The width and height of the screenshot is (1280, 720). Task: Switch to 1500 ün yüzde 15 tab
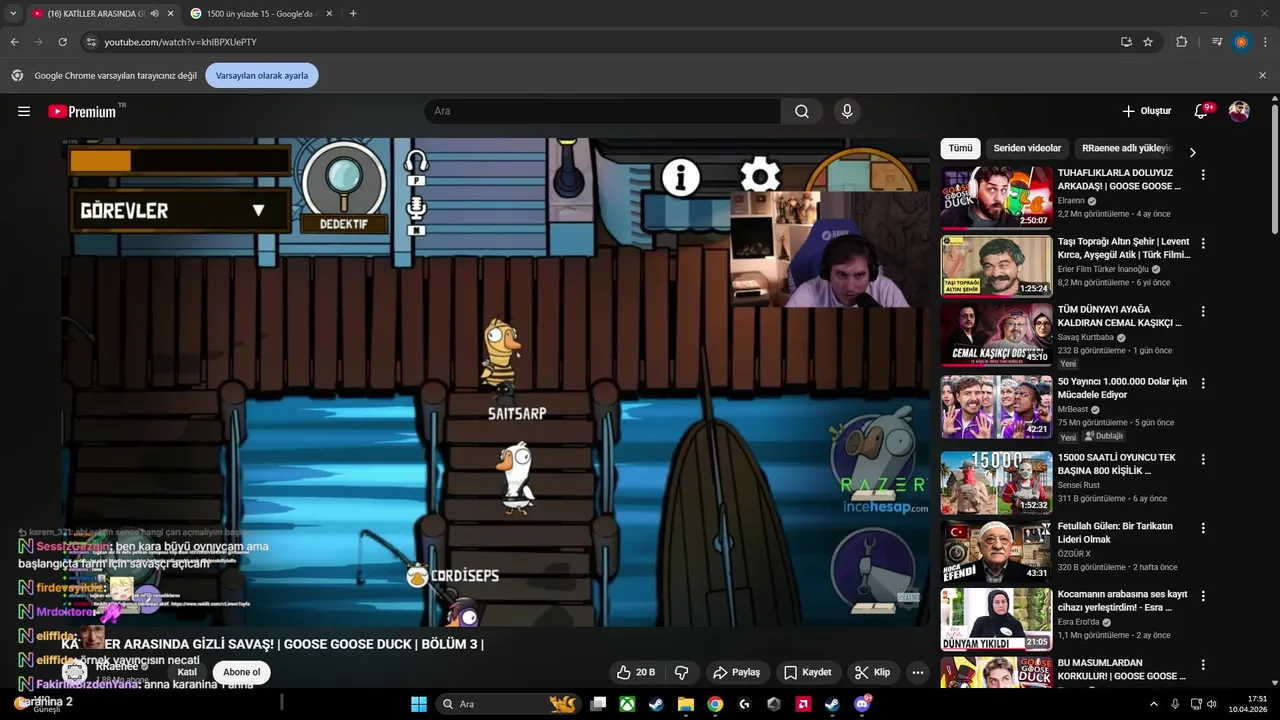pos(261,14)
